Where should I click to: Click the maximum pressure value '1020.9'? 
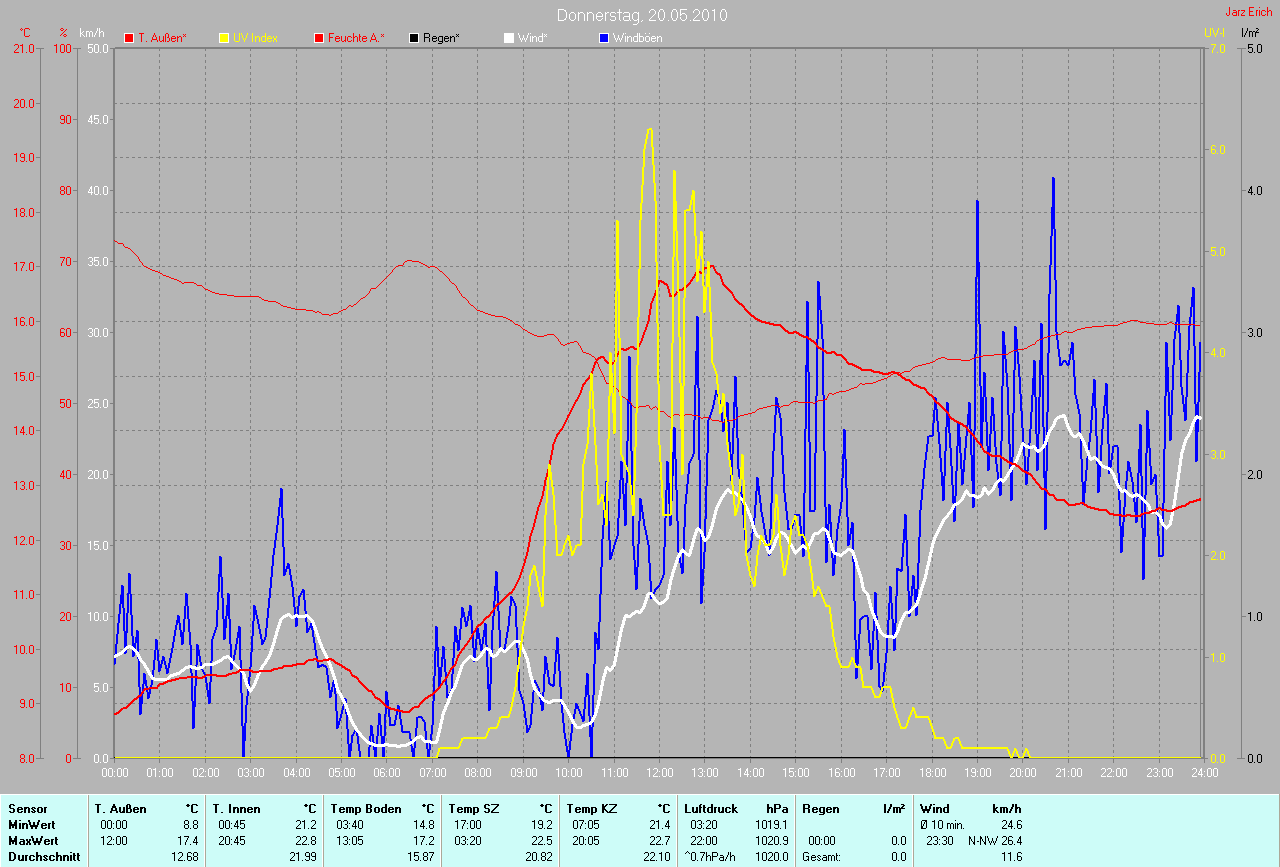[773, 840]
